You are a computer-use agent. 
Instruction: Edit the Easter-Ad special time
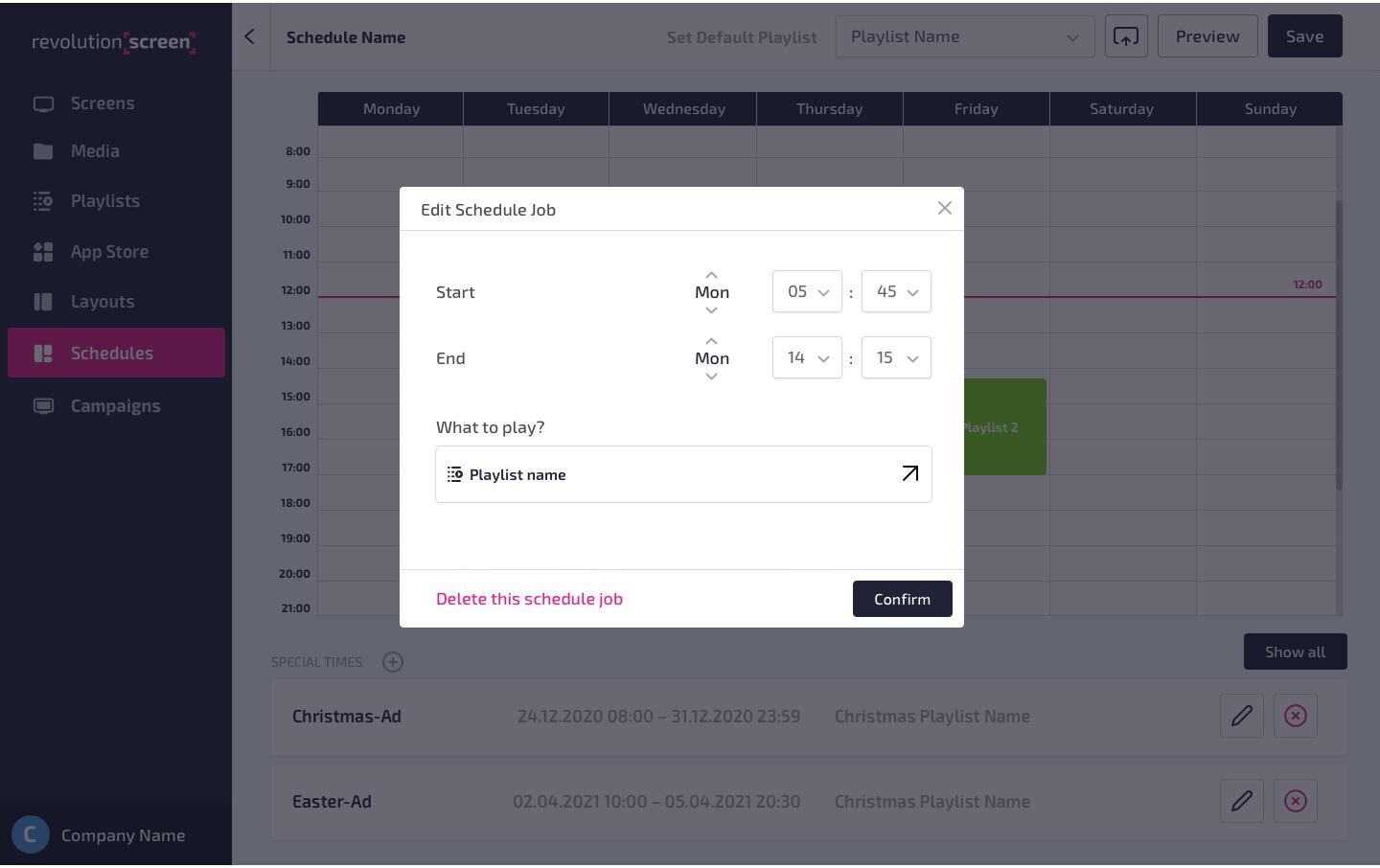(x=1241, y=801)
